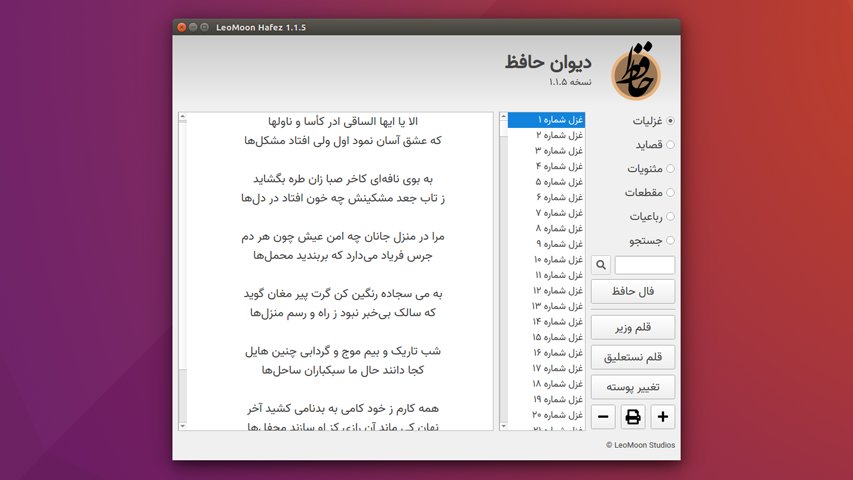Select غزل شماره ۱۷ in the list
This screenshot has width=853, height=480.
point(546,368)
